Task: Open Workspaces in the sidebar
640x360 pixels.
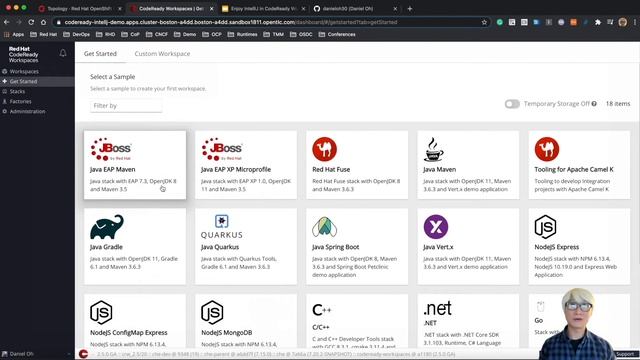Action: [x=24, y=71]
